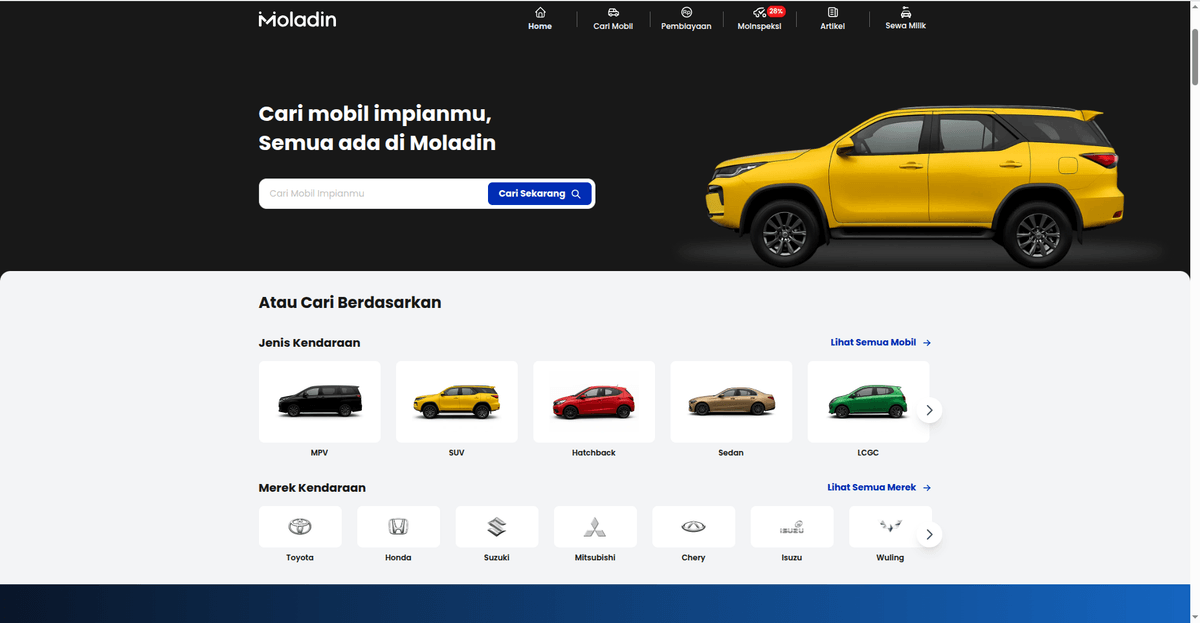1200x623 pixels.
Task: Click the Cari Mobil car icon
Action: [x=613, y=12]
